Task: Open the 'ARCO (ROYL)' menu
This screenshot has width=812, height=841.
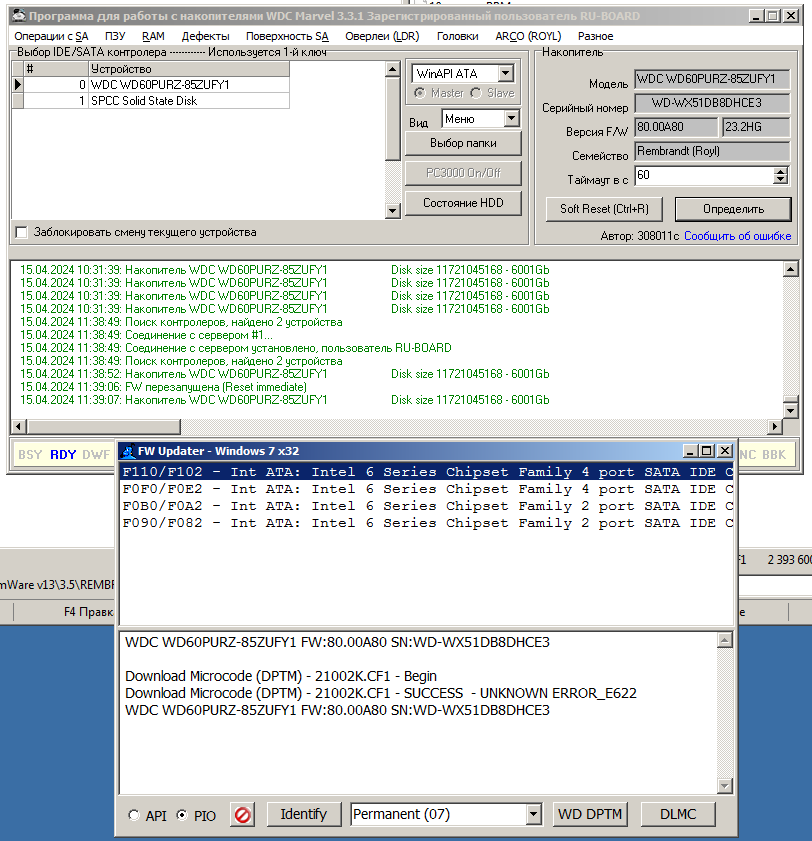Action: click(x=528, y=36)
